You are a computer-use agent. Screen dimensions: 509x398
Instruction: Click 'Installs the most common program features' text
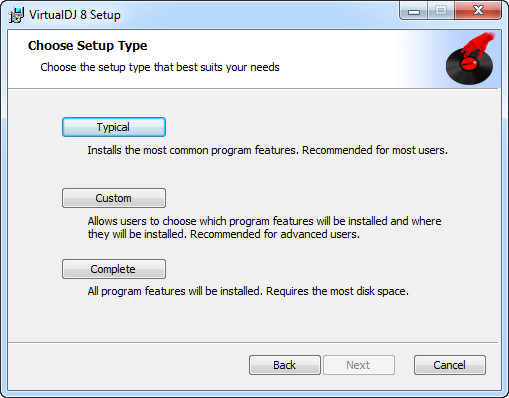point(192,150)
